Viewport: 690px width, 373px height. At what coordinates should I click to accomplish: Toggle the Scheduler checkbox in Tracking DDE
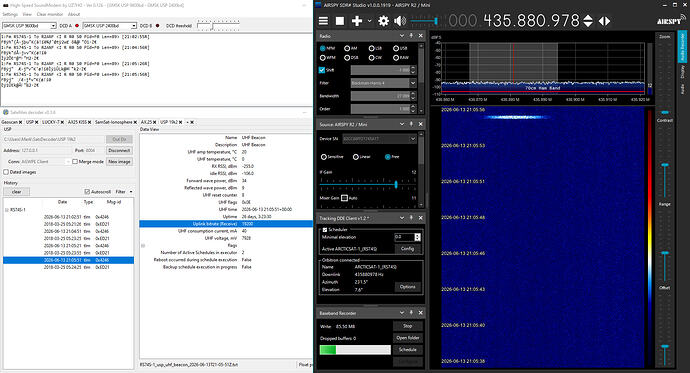pyautogui.click(x=325, y=230)
